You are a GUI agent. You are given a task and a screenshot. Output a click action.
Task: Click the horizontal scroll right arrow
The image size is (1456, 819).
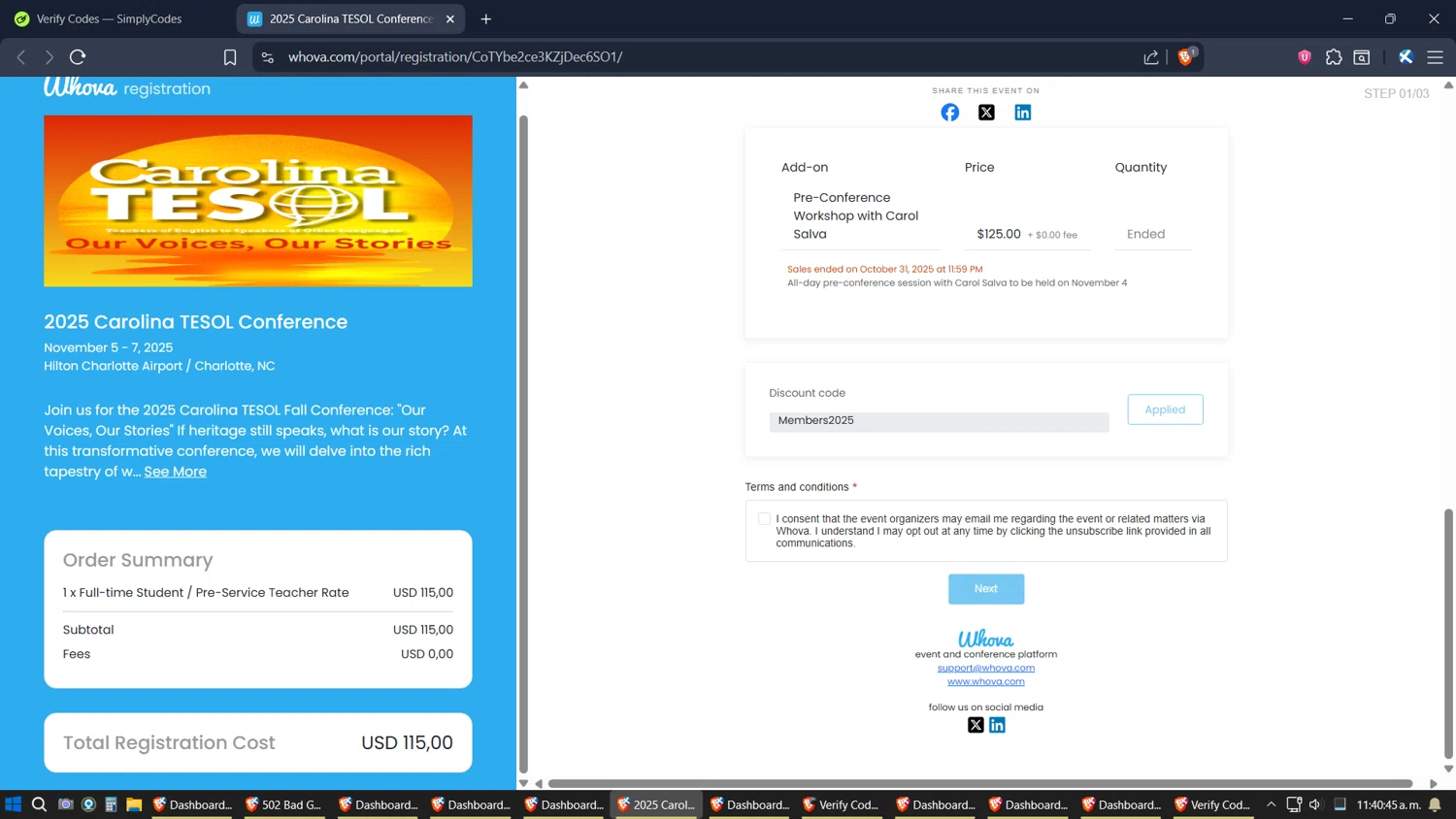[1433, 783]
